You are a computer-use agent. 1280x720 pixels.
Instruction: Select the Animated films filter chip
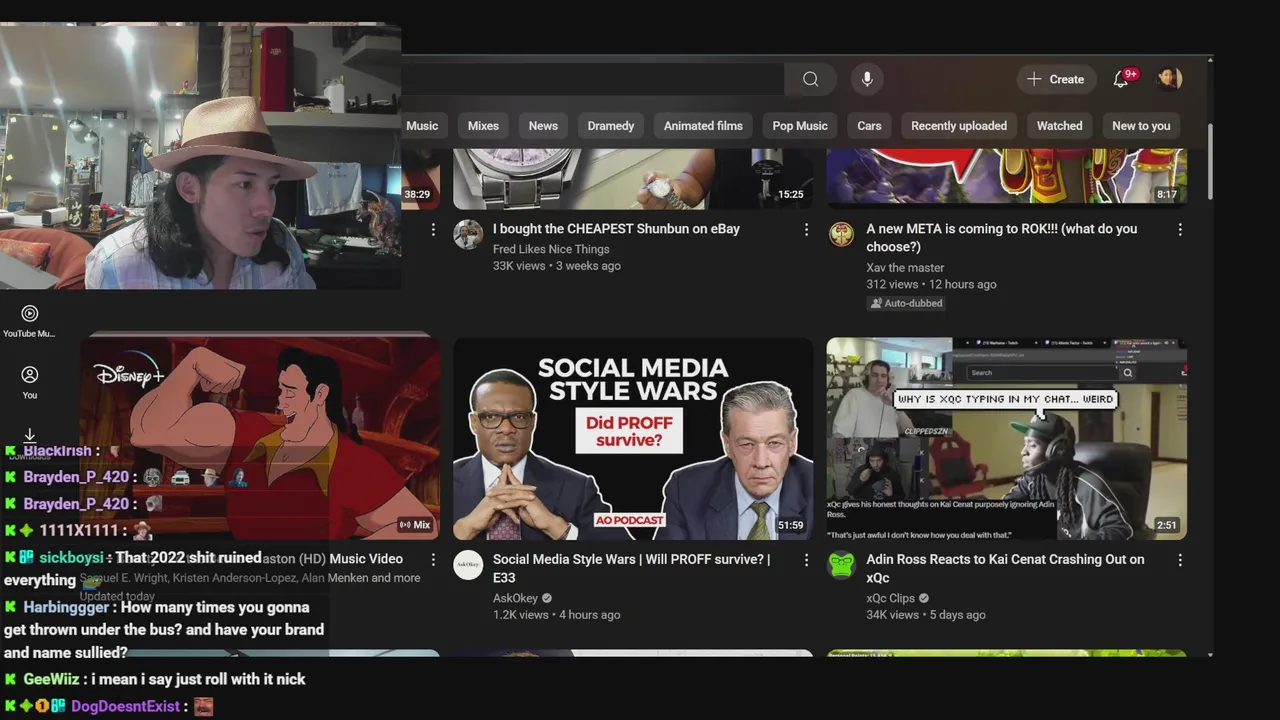pyautogui.click(x=703, y=126)
